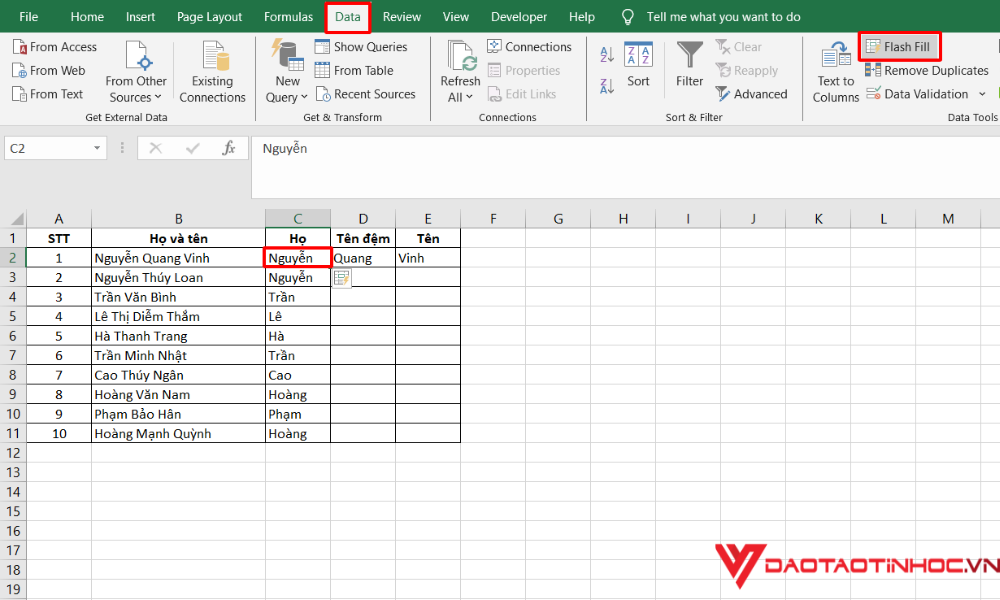The width and height of the screenshot is (1000, 600).
Task: Click cell Cao Thúy Ngân
Action: 179,375
